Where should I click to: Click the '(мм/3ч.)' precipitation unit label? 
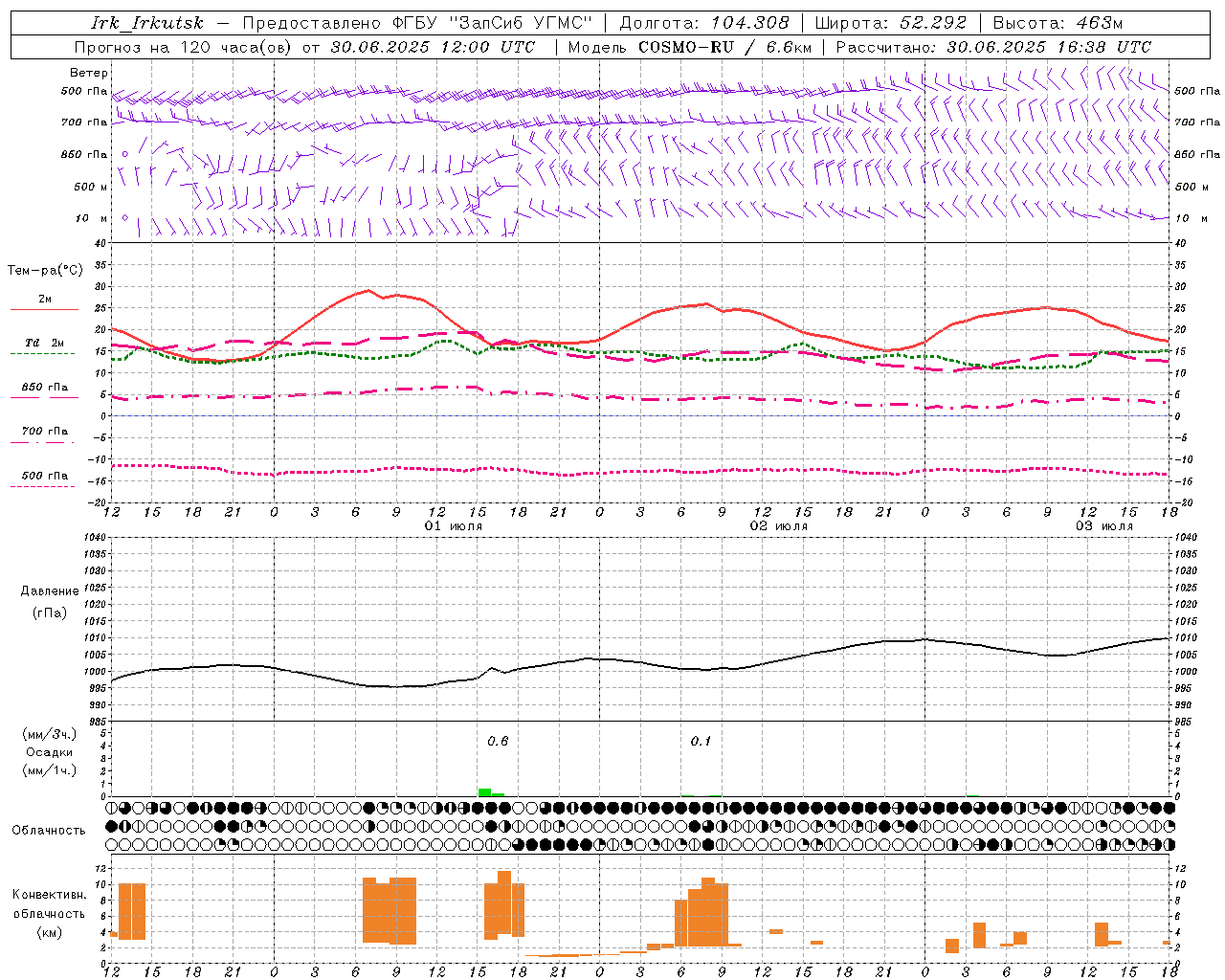[x=50, y=734]
